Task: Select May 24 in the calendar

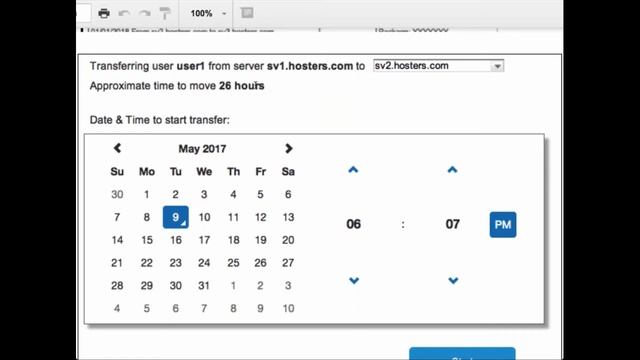Action: [x=204, y=263]
